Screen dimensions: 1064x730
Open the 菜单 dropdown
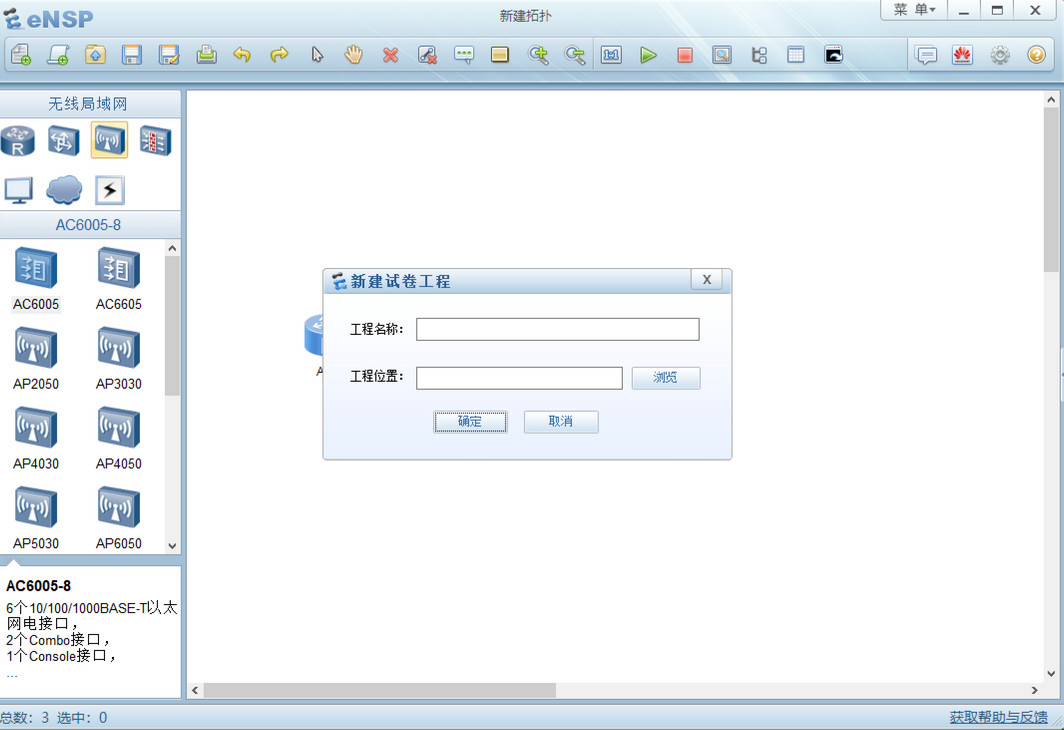[x=912, y=10]
